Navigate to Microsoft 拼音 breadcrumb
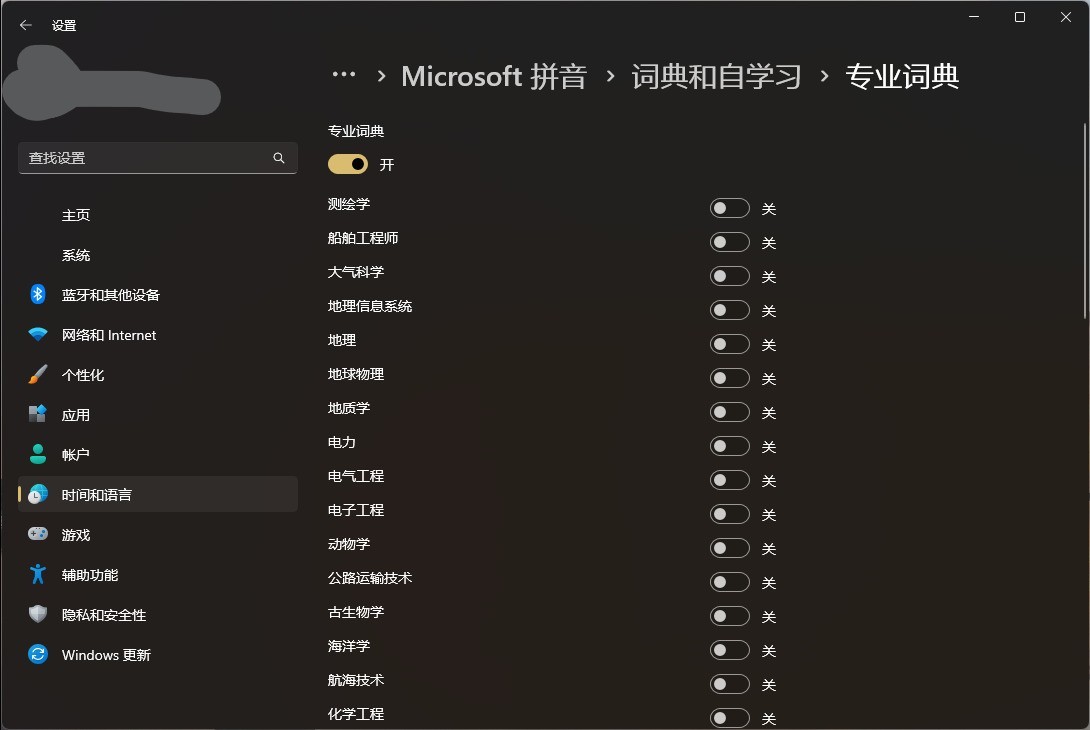 494,76
